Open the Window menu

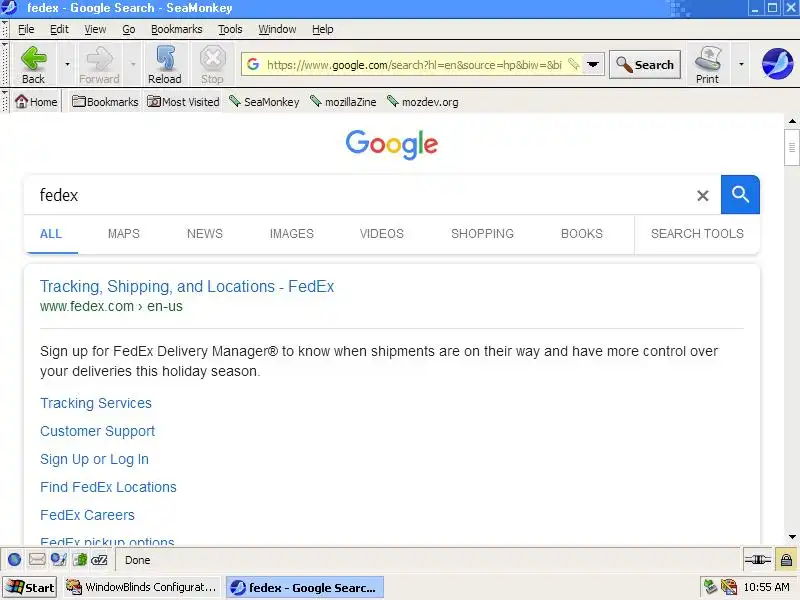[277, 30]
